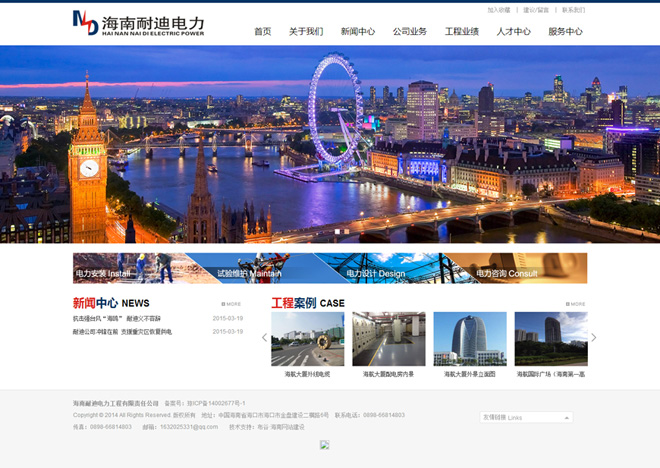Open the 公司业务 menu item
This screenshot has width=660, height=468.
[x=410, y=32]
